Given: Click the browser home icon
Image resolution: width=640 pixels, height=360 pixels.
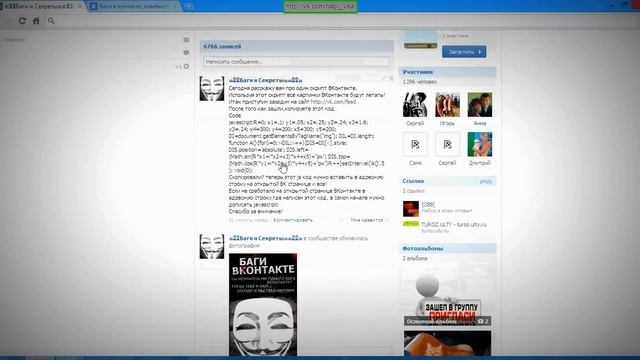Looking at the screenshot, I should (x=36, y=20).
